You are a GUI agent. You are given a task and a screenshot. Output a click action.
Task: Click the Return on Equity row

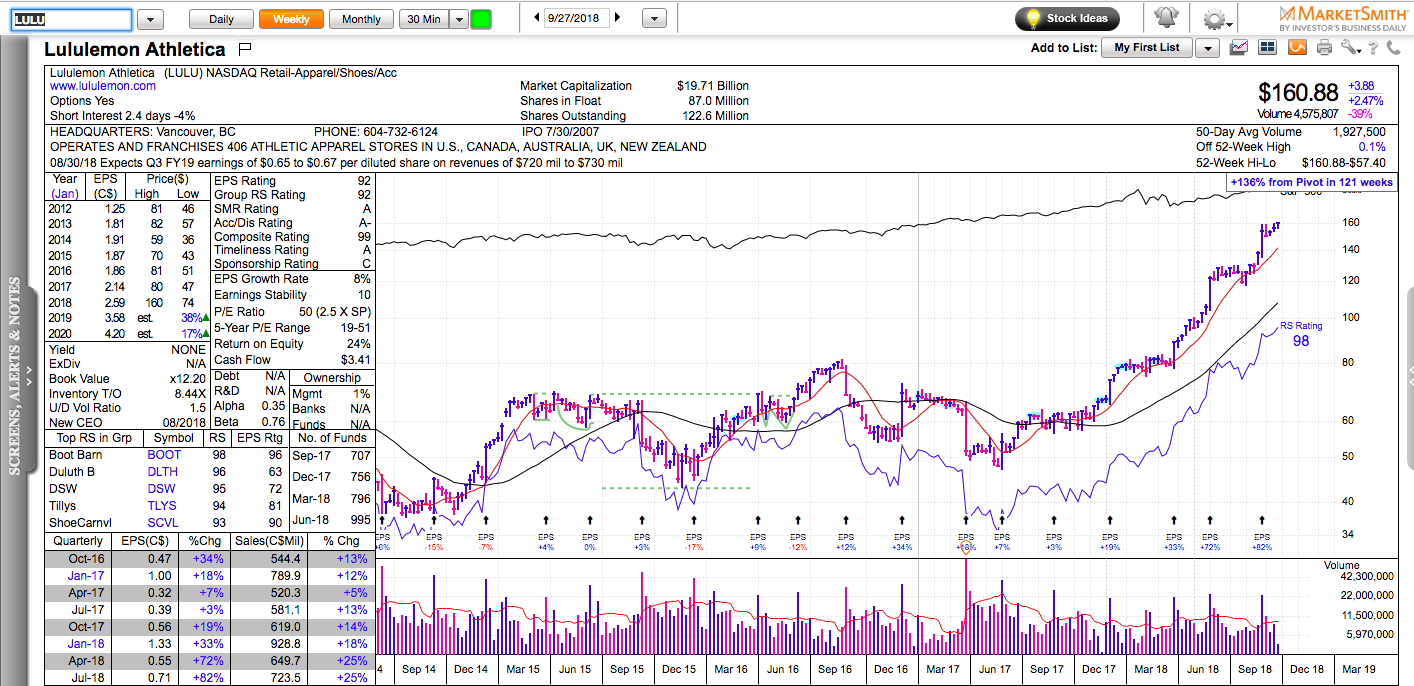pos(293,344)
